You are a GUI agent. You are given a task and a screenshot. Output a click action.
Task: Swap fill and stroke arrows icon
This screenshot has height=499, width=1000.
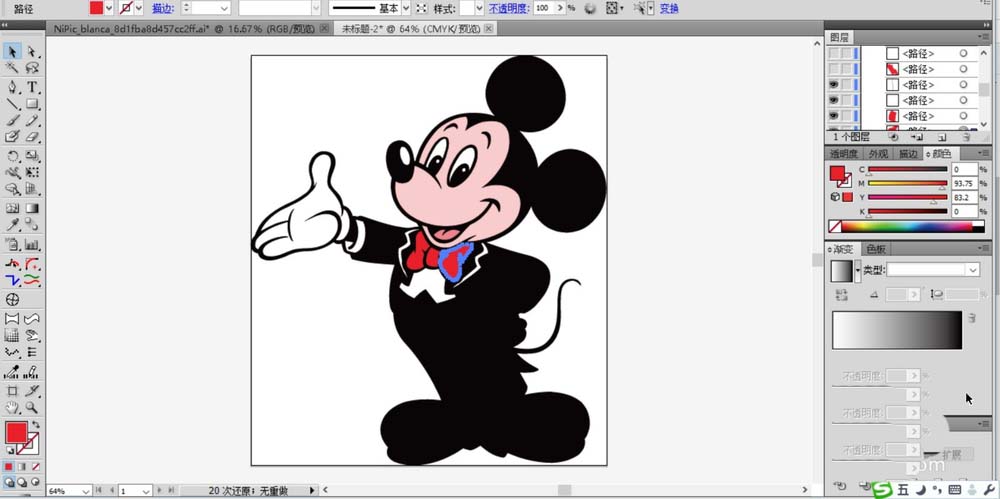coord(36,424)
